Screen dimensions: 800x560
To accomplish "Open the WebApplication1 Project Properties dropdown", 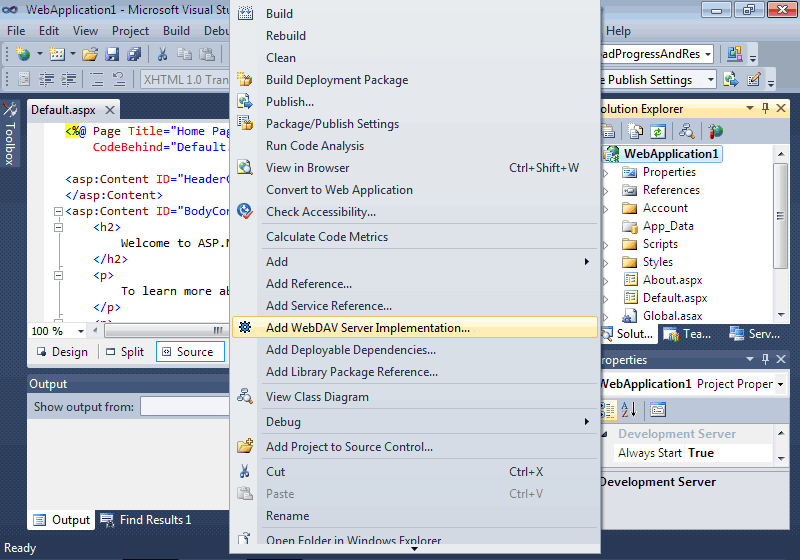I will point(781,384).
